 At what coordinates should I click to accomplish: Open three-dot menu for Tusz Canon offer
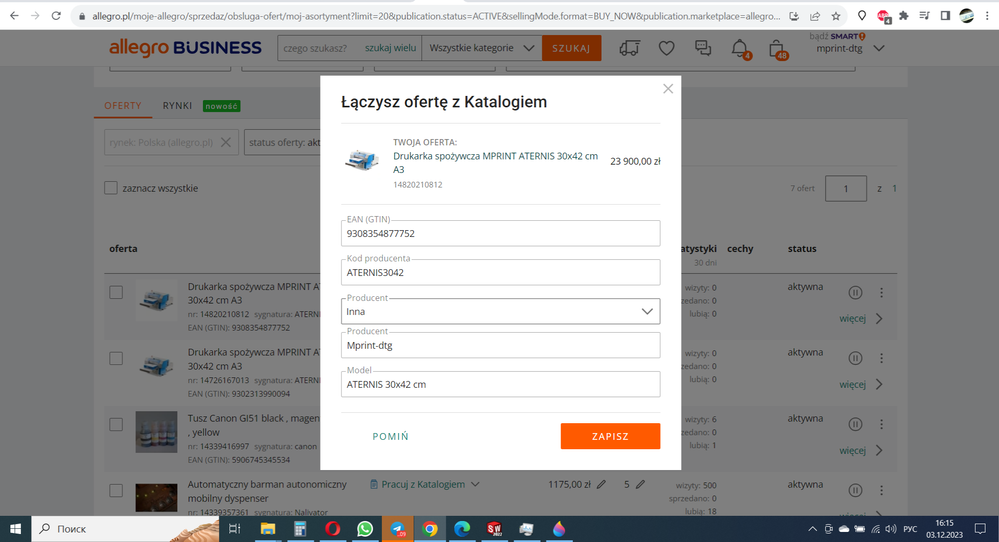(x=882, y=424)
